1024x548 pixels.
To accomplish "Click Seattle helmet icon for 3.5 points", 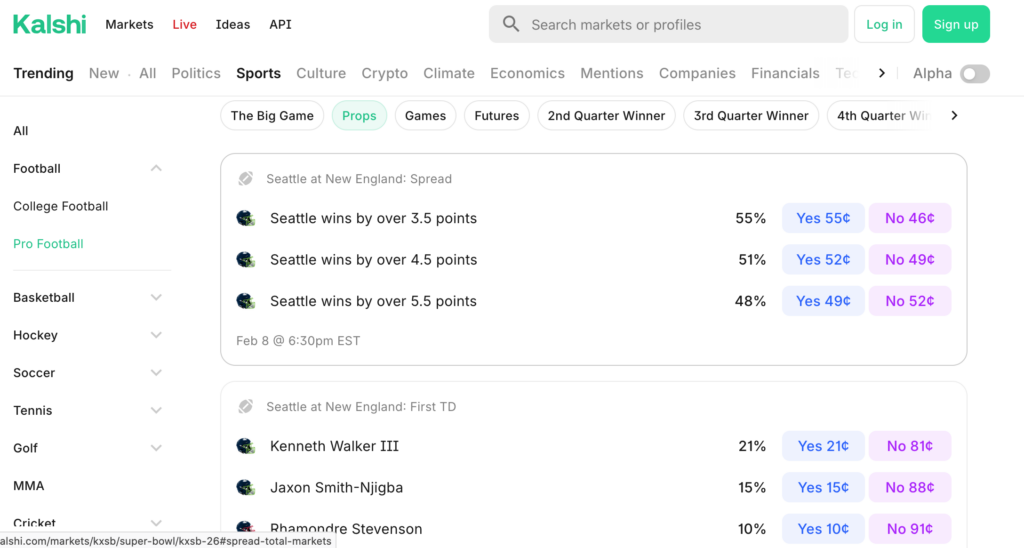I will tap(246, 218).
